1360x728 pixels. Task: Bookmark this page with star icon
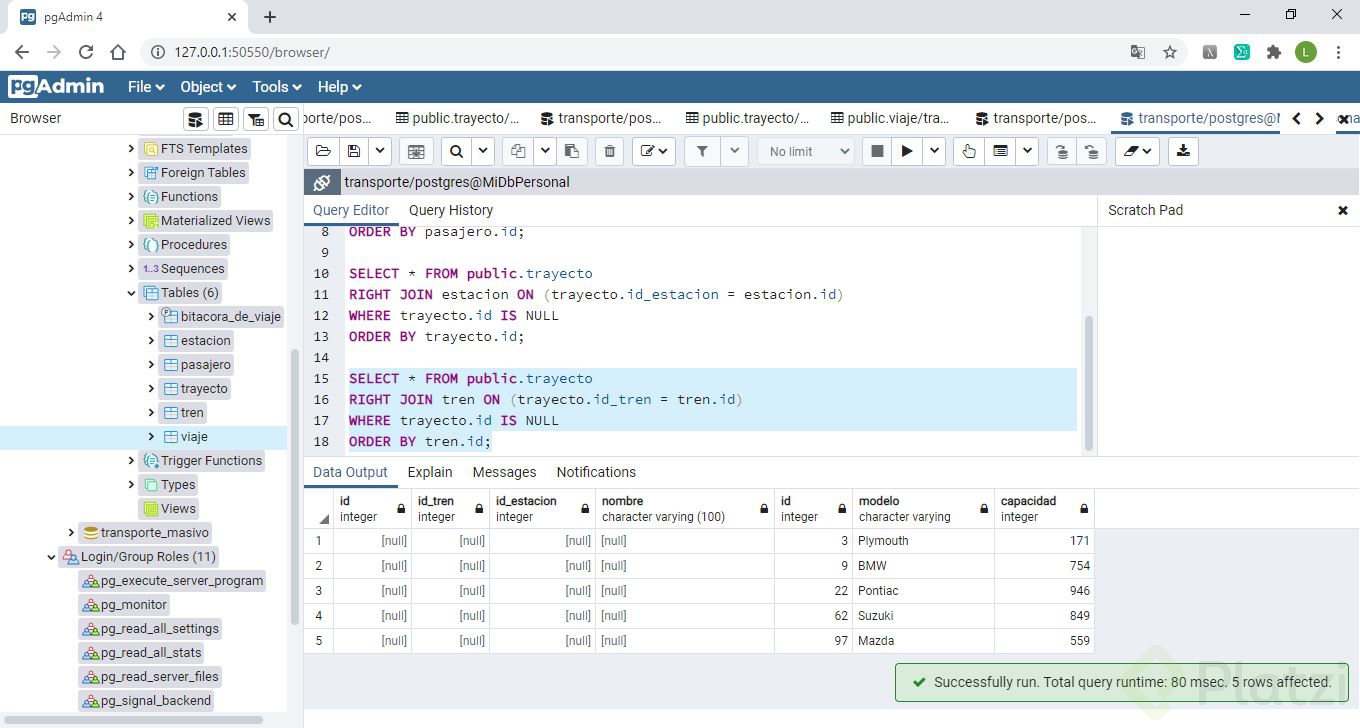(x=1170, y=52)
